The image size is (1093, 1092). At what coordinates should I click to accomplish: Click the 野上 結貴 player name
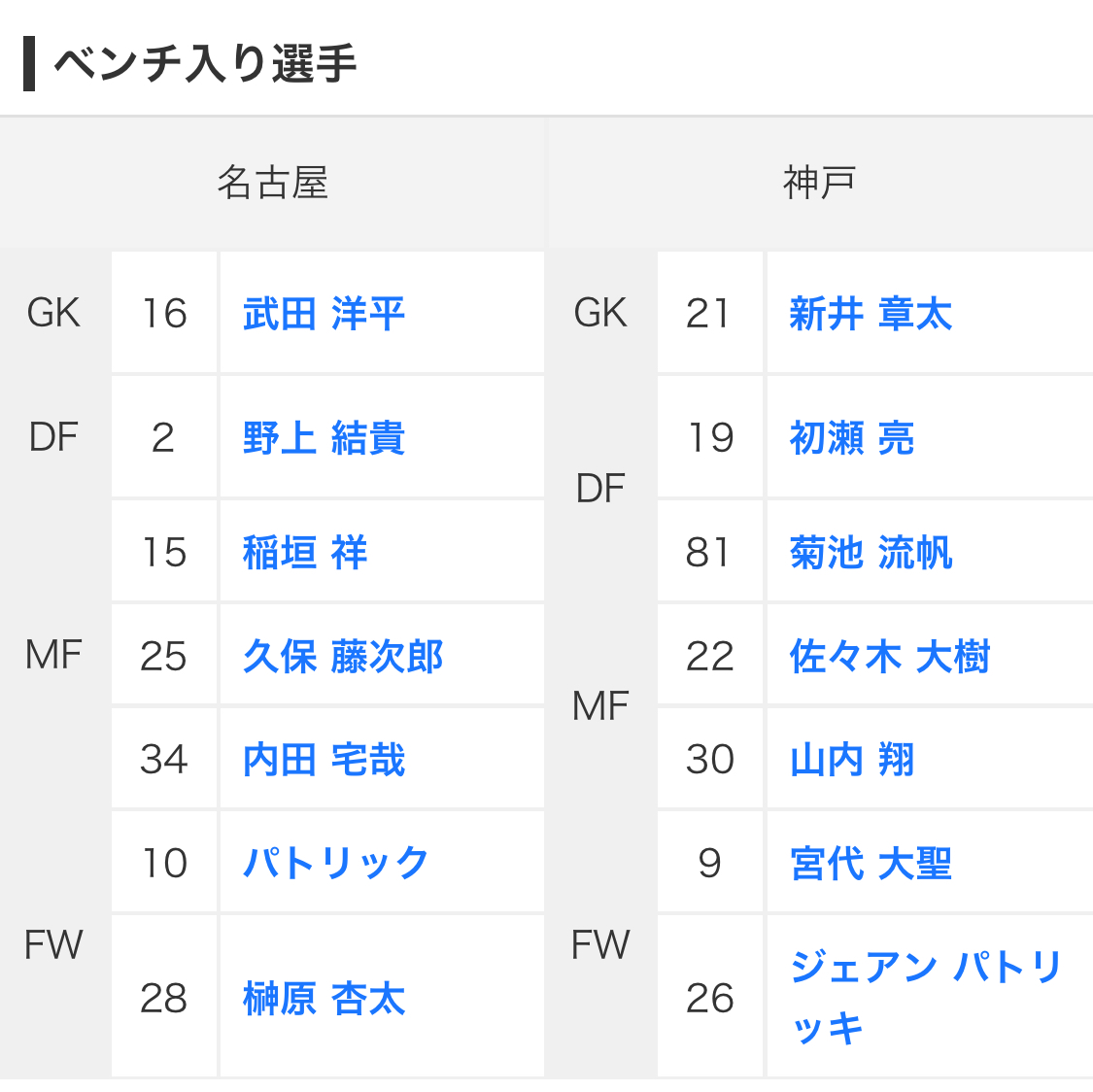(x=324, y=438)
